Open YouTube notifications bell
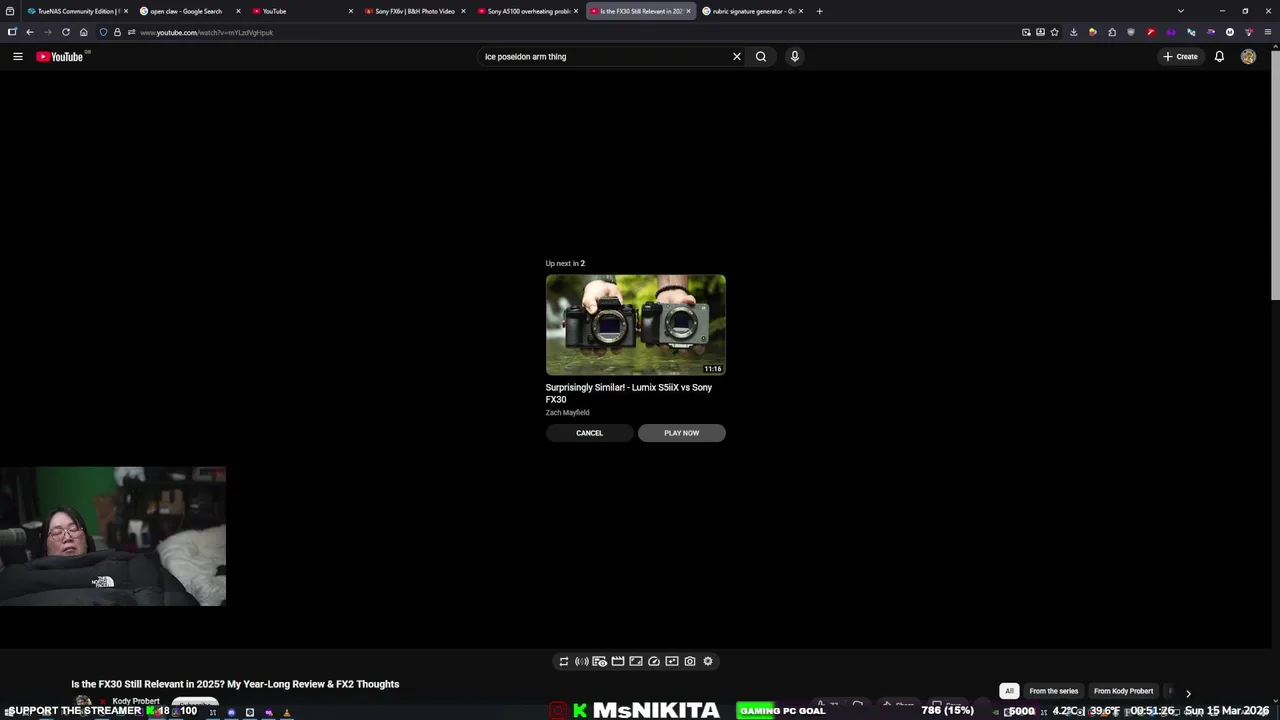The height and width of the screenshot is (720, 1280). coord(1219,57)
